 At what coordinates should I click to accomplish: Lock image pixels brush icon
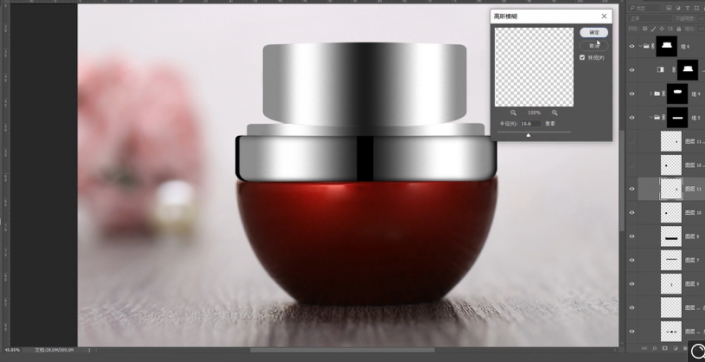tap(654, 29)
